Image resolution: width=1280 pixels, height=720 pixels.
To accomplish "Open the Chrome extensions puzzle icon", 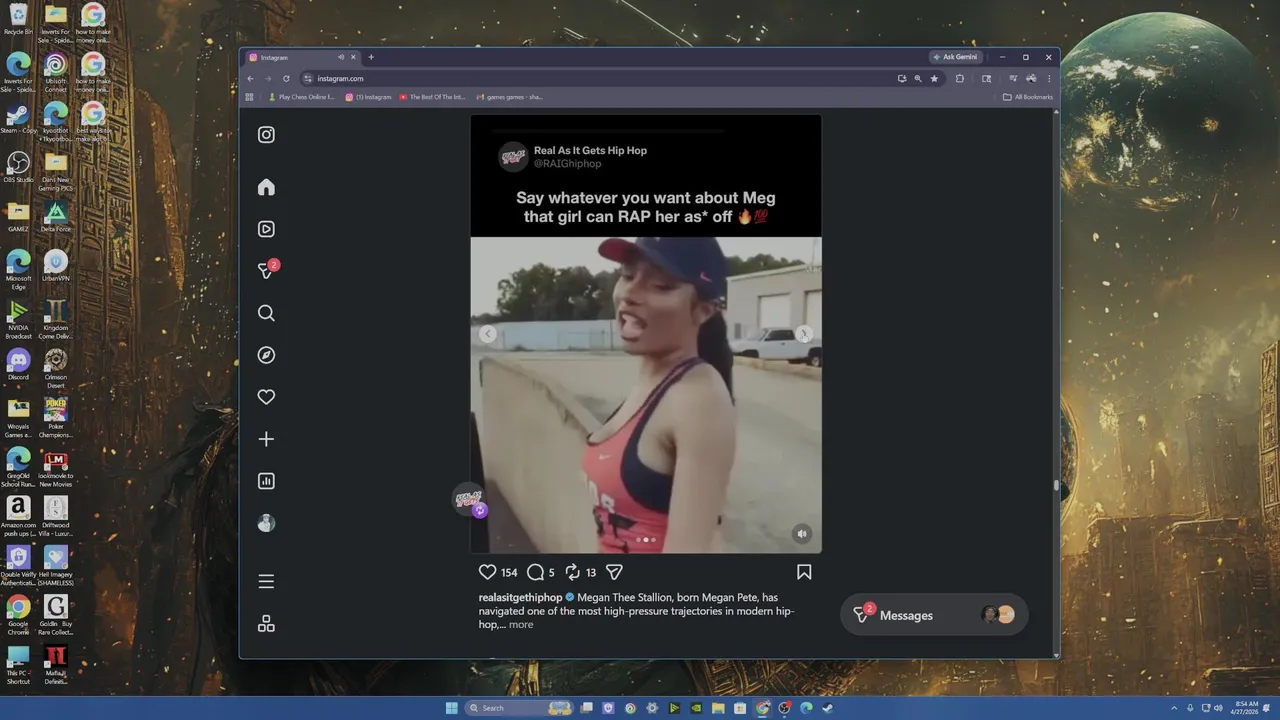I will pos(960,78).
